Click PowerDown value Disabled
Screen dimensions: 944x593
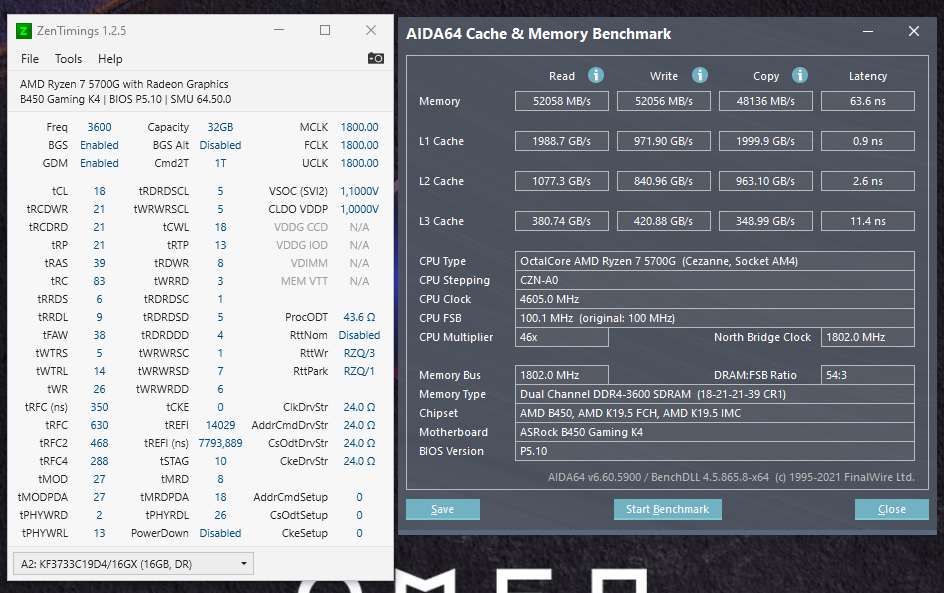pyautogui.click(x=220, y=533)
